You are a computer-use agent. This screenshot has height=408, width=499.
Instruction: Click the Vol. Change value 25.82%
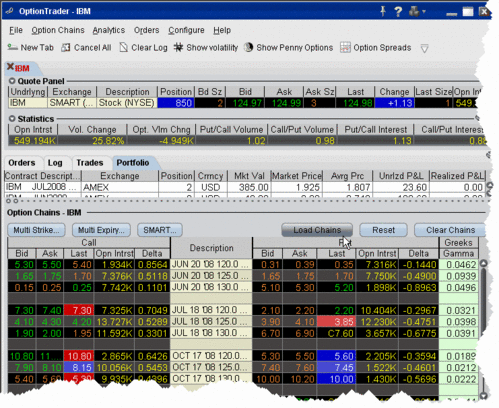click(x=93, y=141)
